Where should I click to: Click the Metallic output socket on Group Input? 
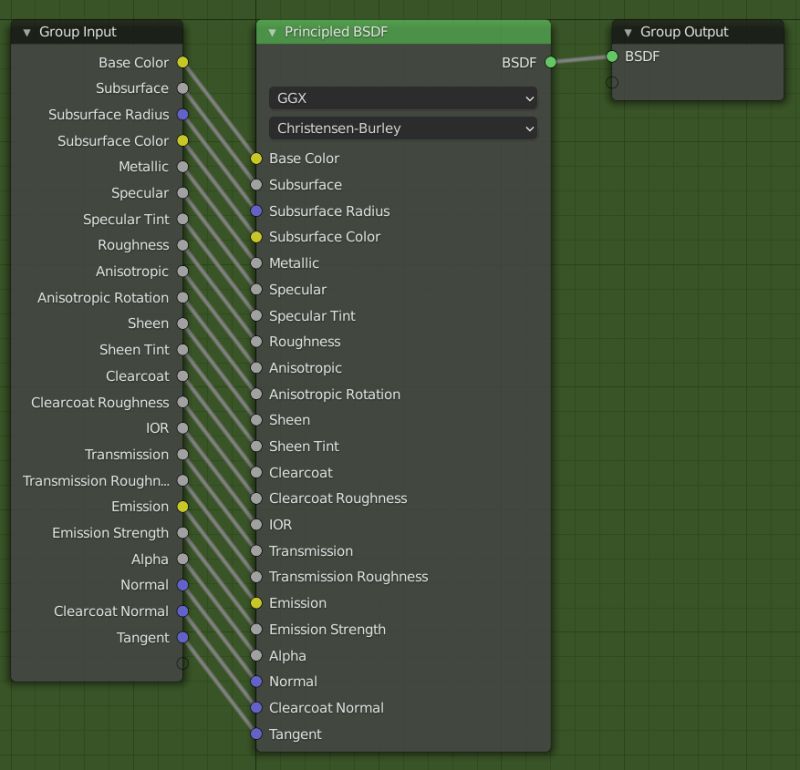pos(181,166)
